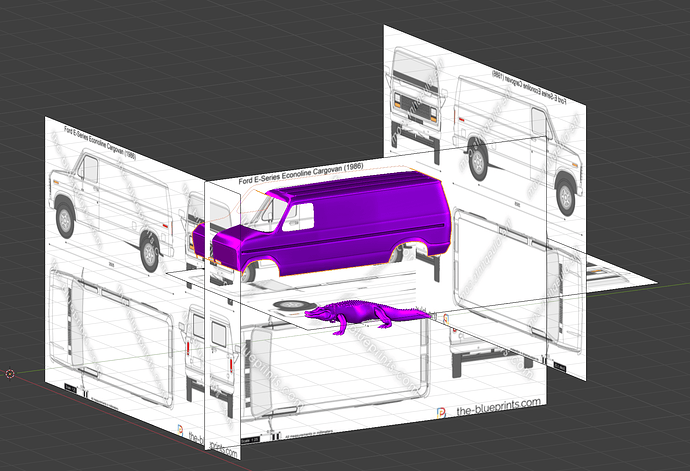Select the left plane's side-view van drawing
690x471 pixels.
(112, 209)
